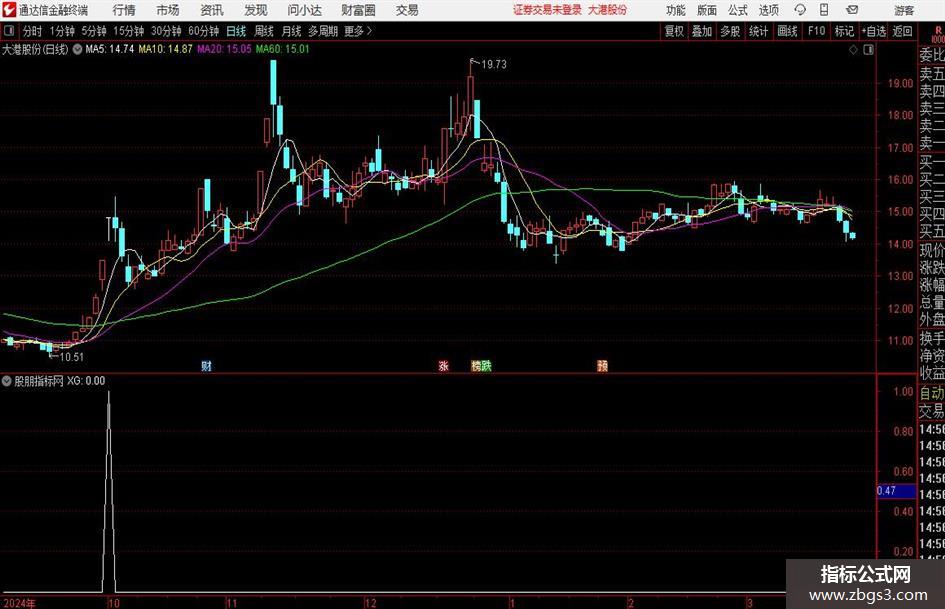This screenshot has width=945, height=609.
Task: Open the 资讯 menu
Action: 212,10
